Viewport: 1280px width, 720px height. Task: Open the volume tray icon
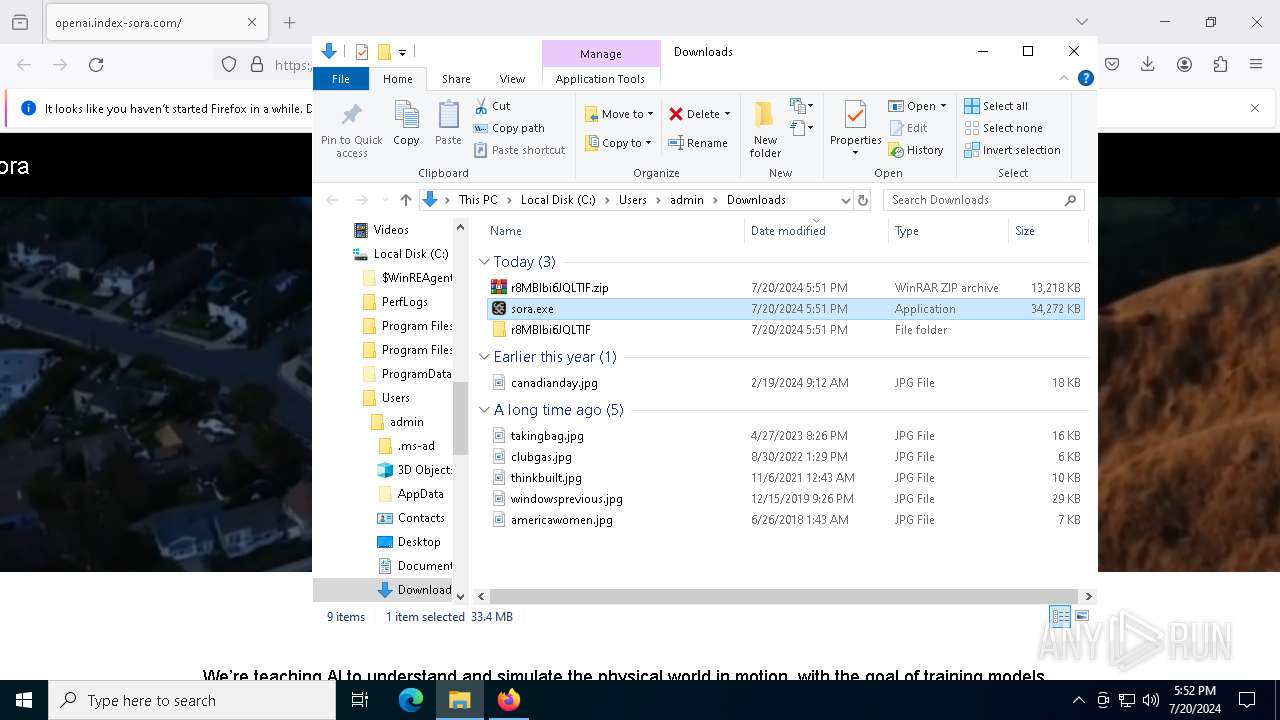tap(1150, 700)
